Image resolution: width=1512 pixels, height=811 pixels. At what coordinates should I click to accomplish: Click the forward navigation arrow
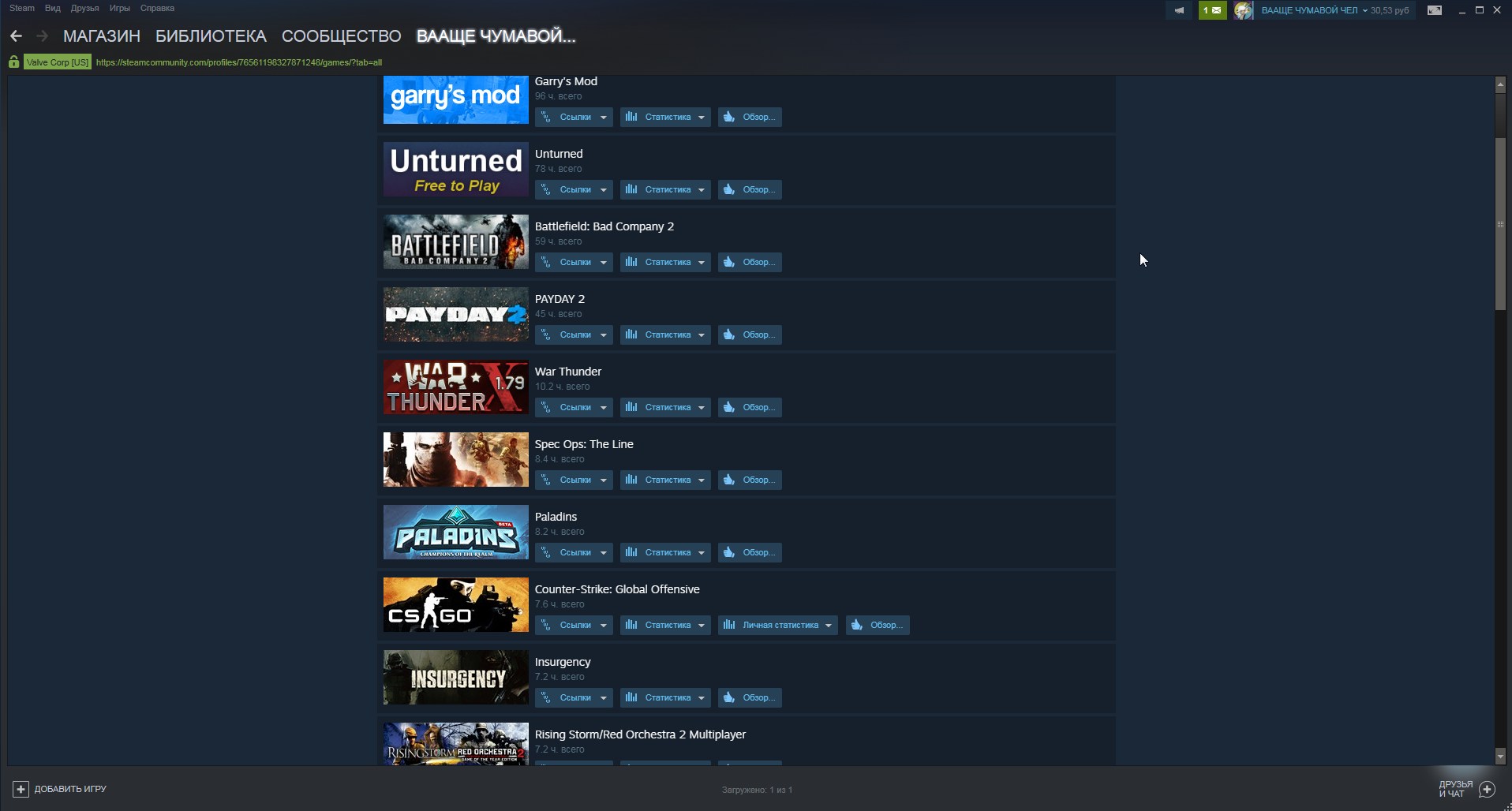point(43,36)
